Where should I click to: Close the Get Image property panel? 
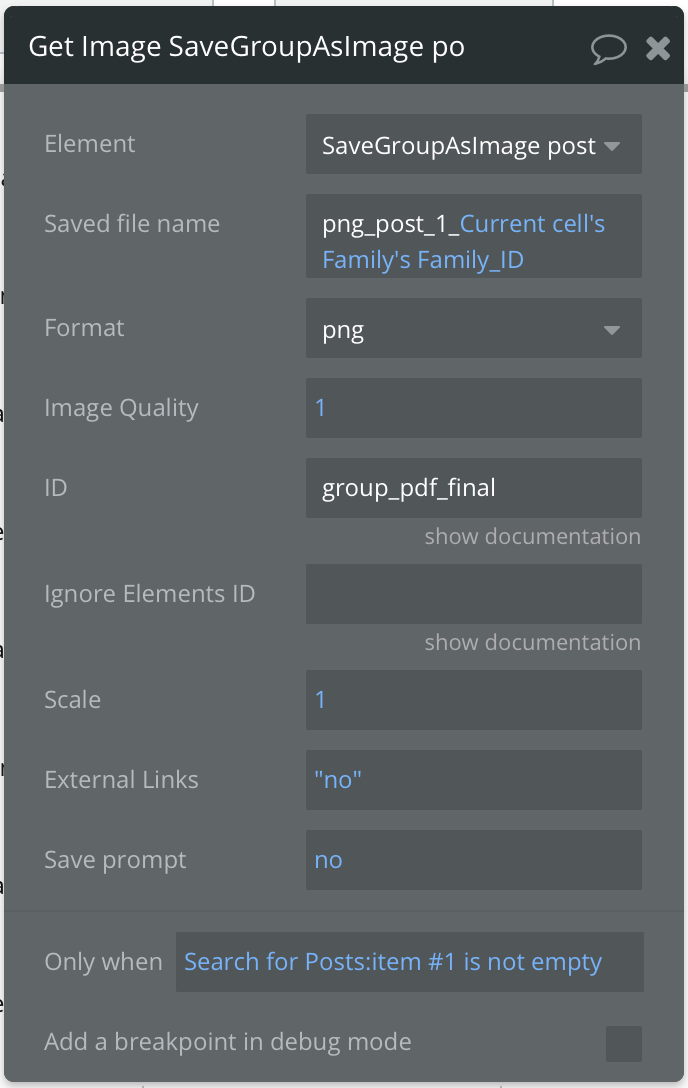tap(658, 48)
